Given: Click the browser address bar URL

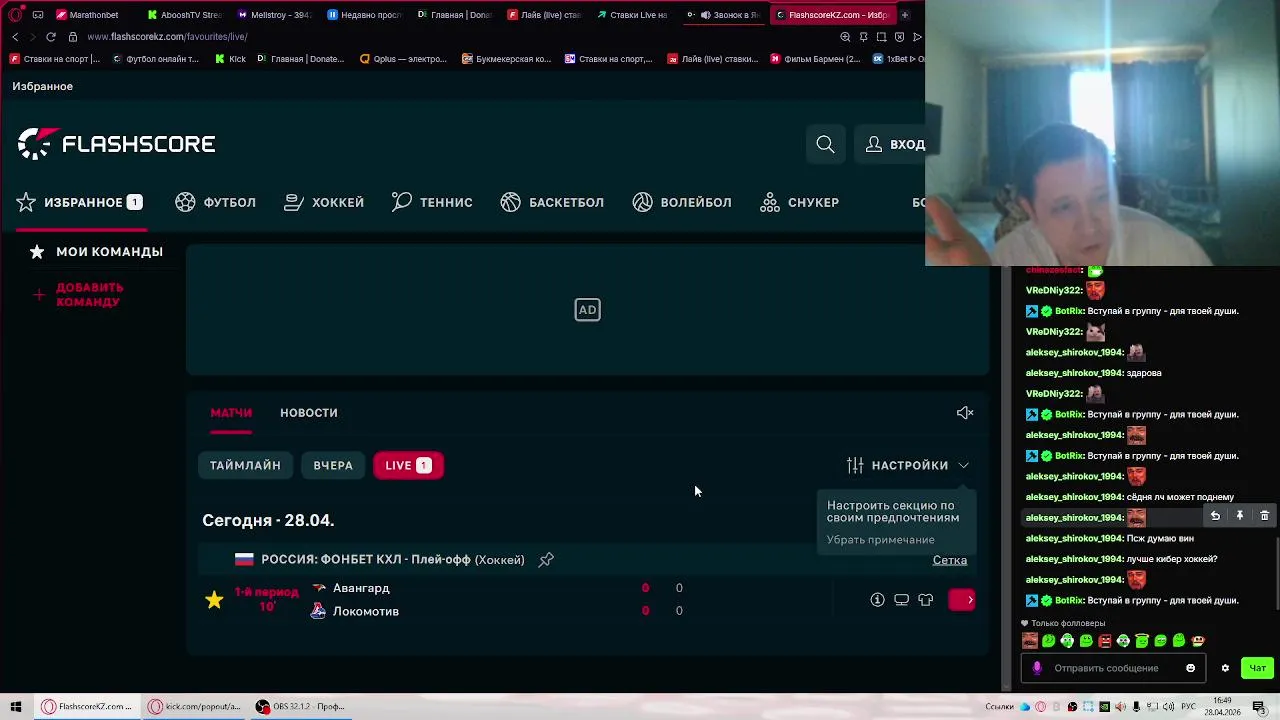Looking at the screenshot, I should coord(167,37).
